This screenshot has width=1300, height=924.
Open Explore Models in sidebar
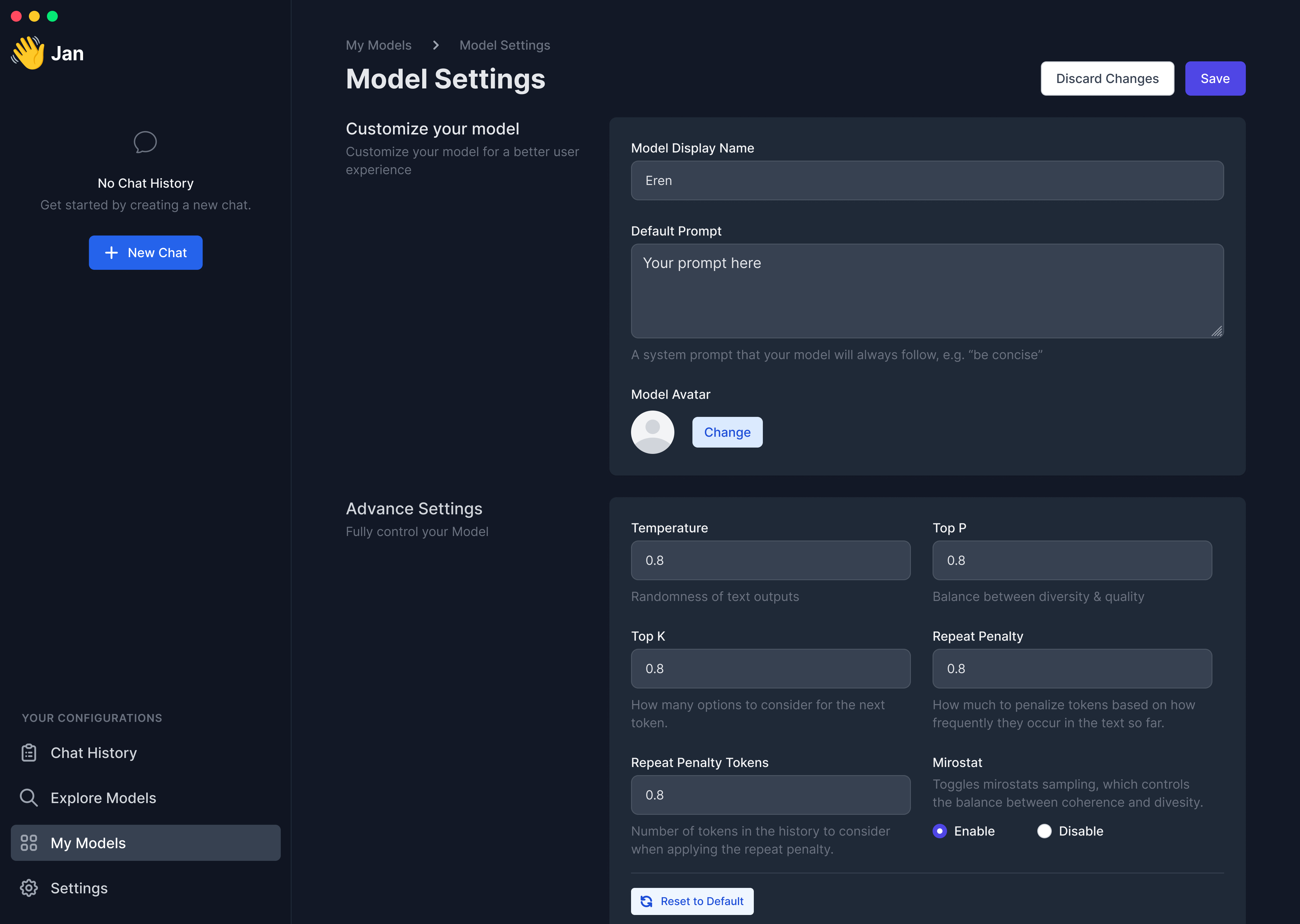tap(103, 798)
